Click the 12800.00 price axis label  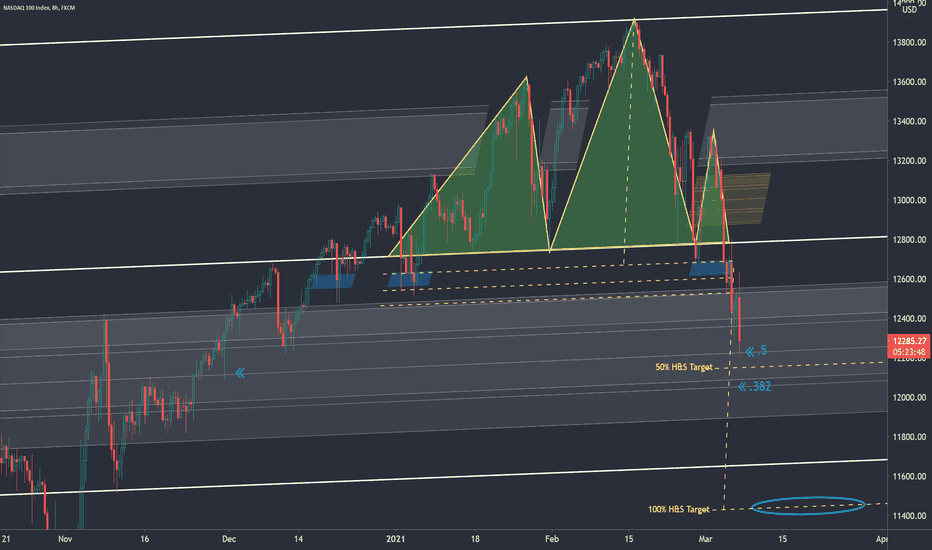tap(909, 239)
